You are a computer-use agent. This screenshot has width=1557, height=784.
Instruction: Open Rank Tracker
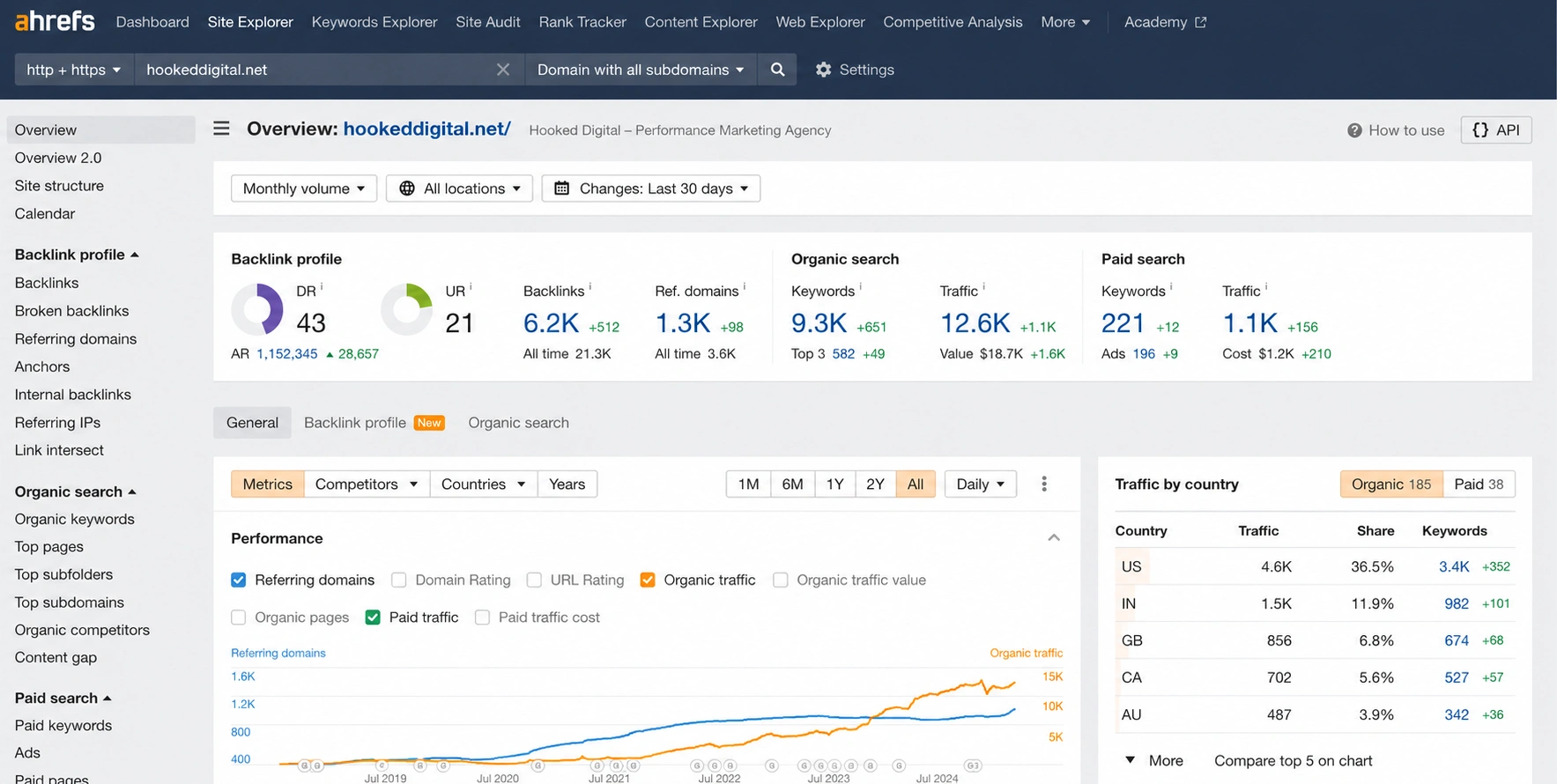point(582,22)
